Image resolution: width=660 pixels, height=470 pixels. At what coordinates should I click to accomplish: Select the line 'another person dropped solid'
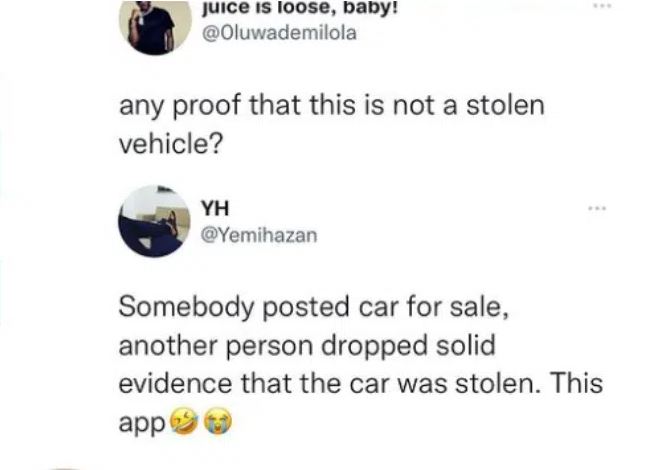coord(307,346)
